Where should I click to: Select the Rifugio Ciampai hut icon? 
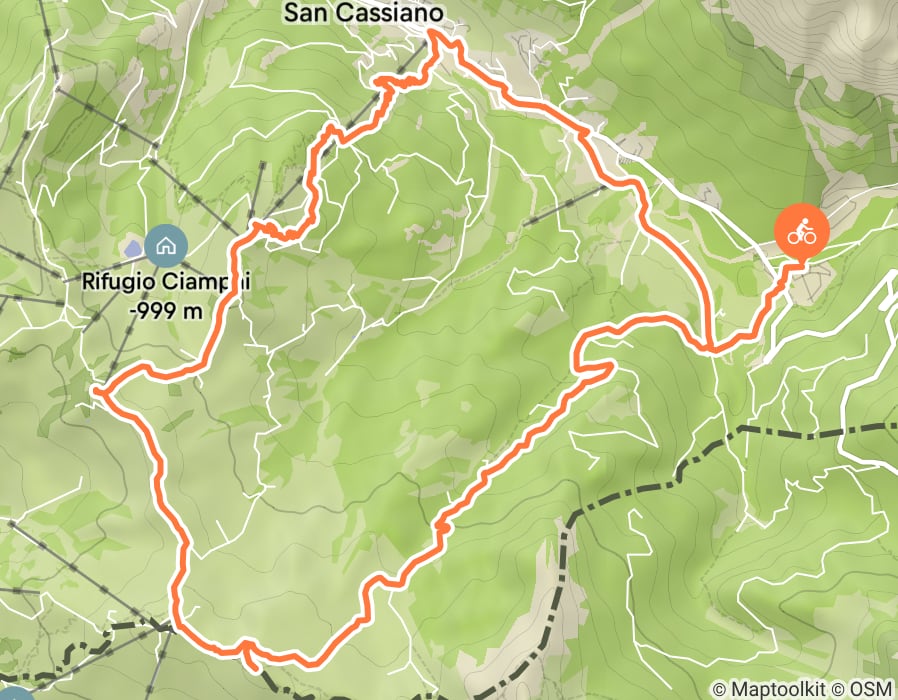coord(166,246)
